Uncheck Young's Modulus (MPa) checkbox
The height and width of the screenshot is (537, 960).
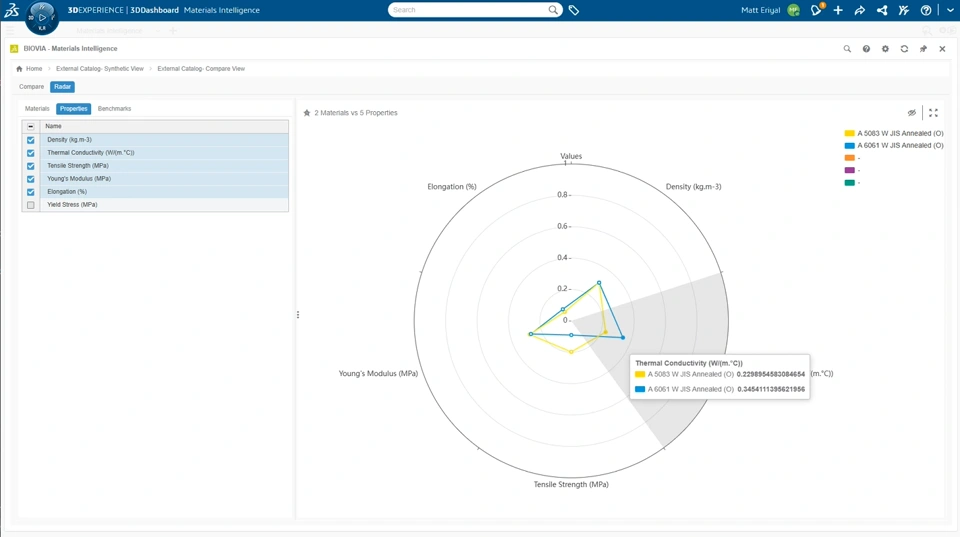[x=31, y=179]
